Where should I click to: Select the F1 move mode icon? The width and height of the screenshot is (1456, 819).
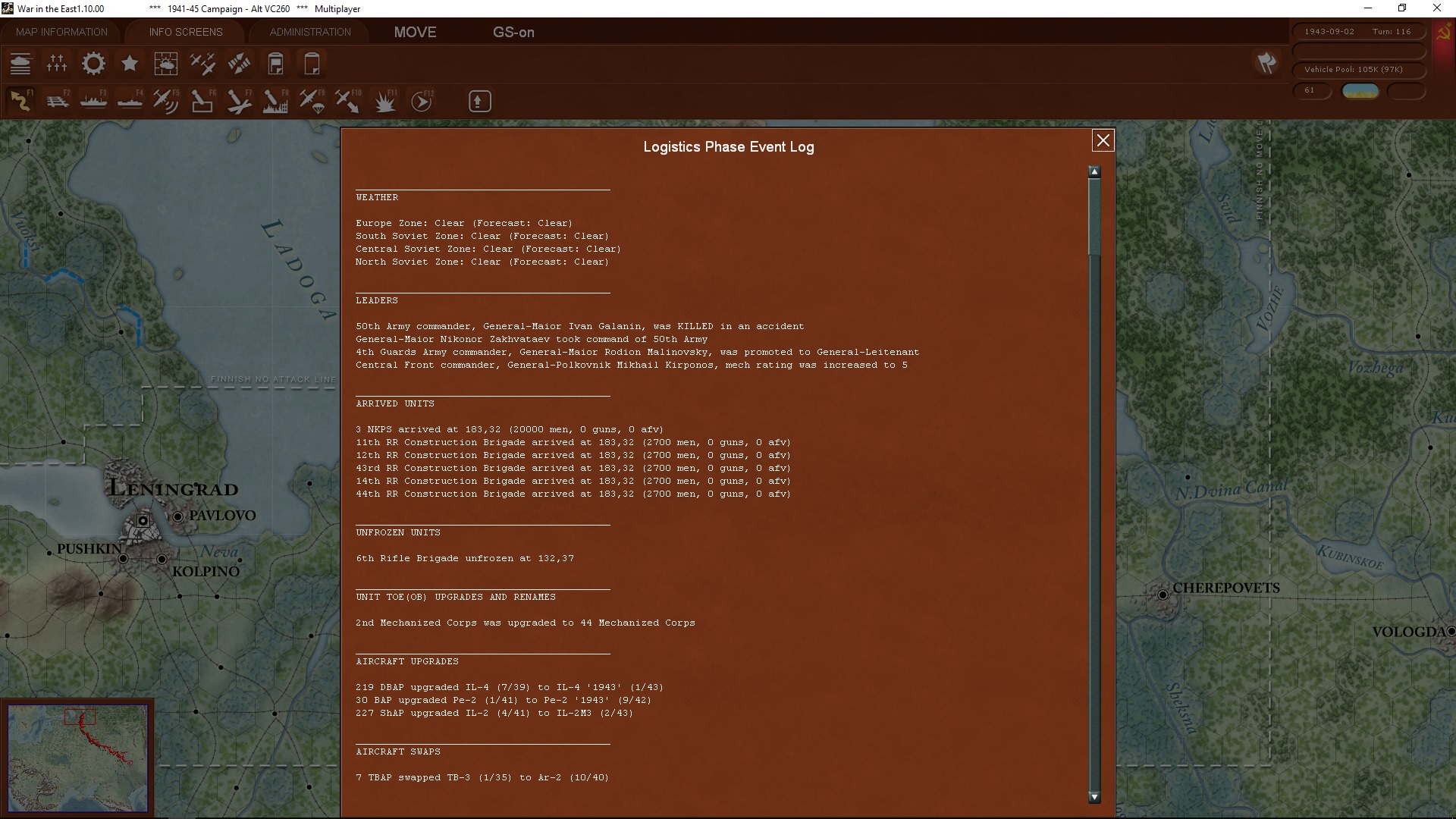click(20, 101)
